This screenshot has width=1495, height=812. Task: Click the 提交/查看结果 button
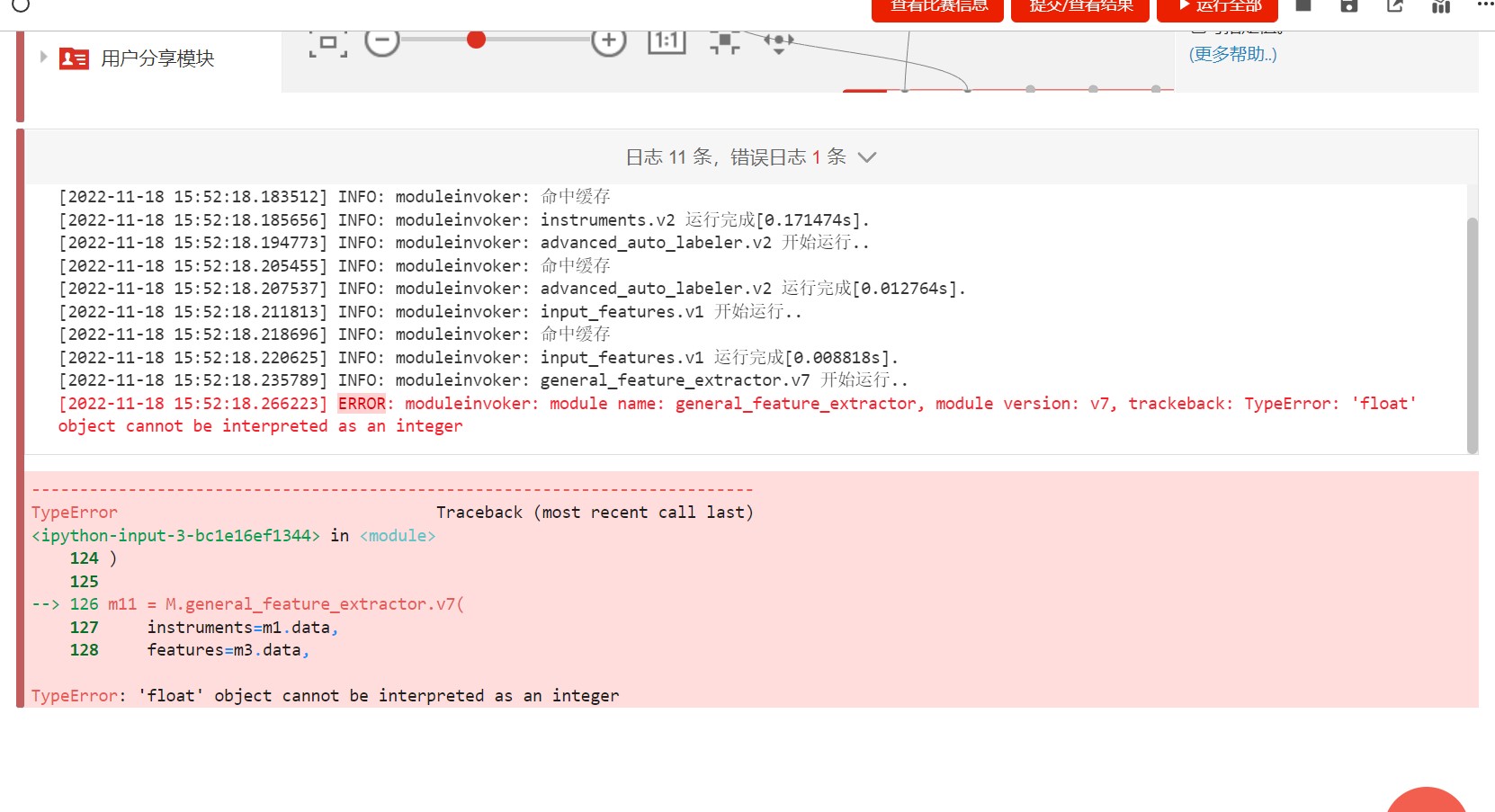[x=1080, y=8]
